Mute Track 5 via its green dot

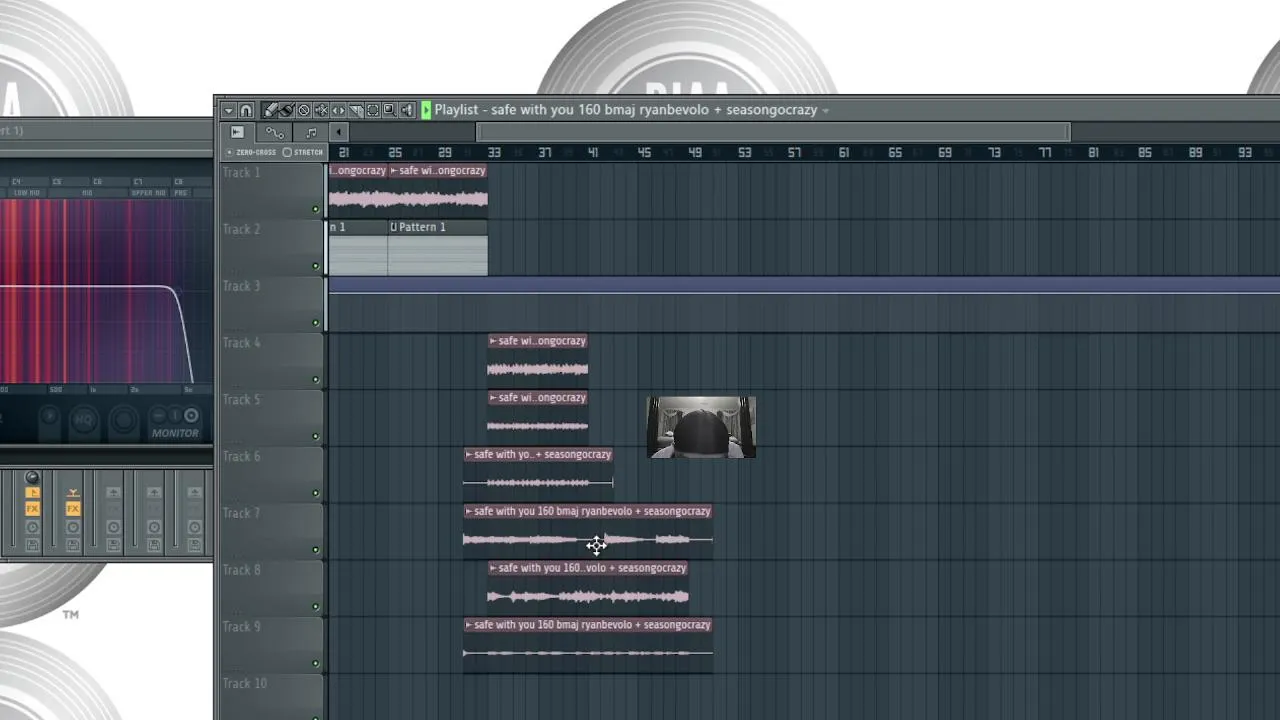[x=316, y=437]
